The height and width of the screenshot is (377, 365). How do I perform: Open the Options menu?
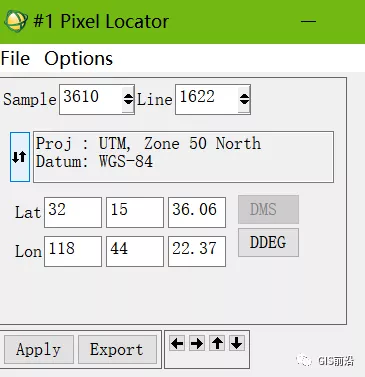[79, 59]
